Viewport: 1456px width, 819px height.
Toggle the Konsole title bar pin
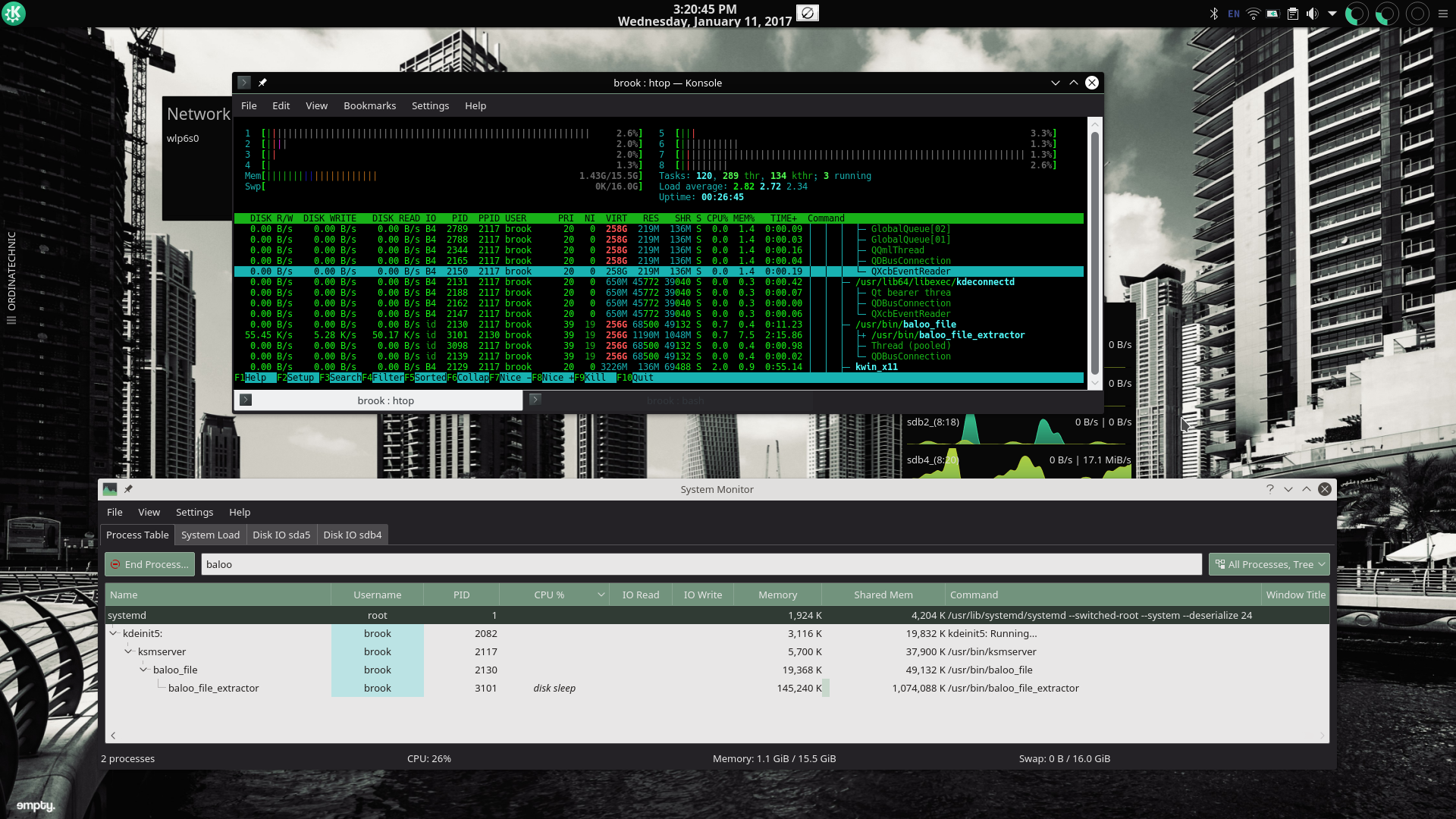pos(262,83)
